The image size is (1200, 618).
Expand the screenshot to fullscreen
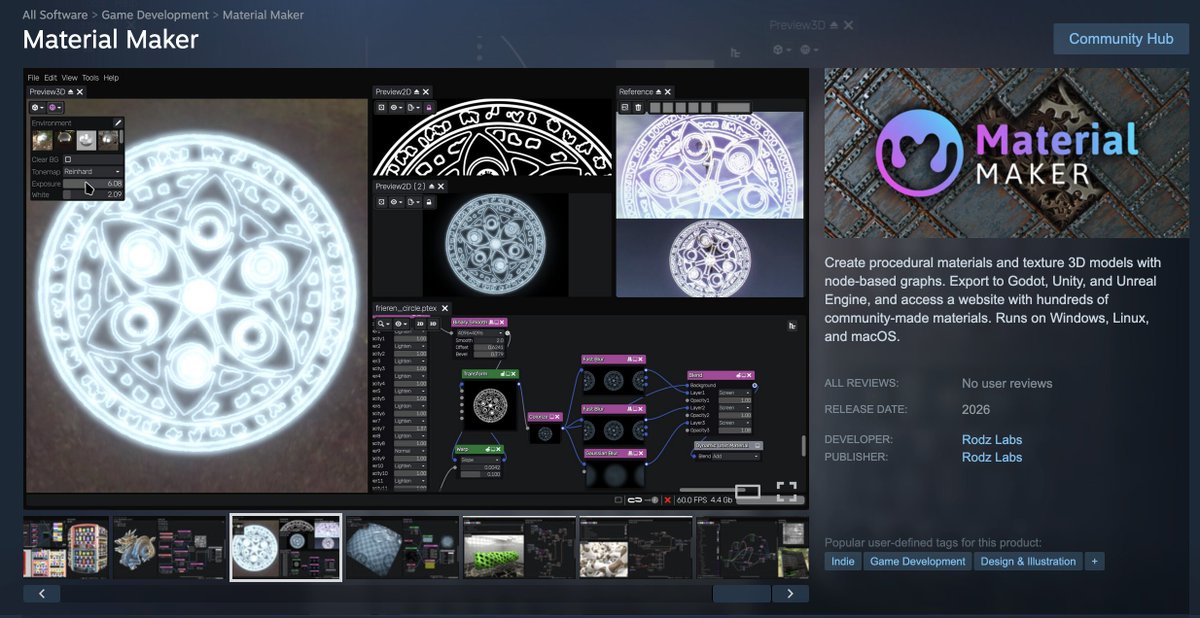tap(787, 491)
